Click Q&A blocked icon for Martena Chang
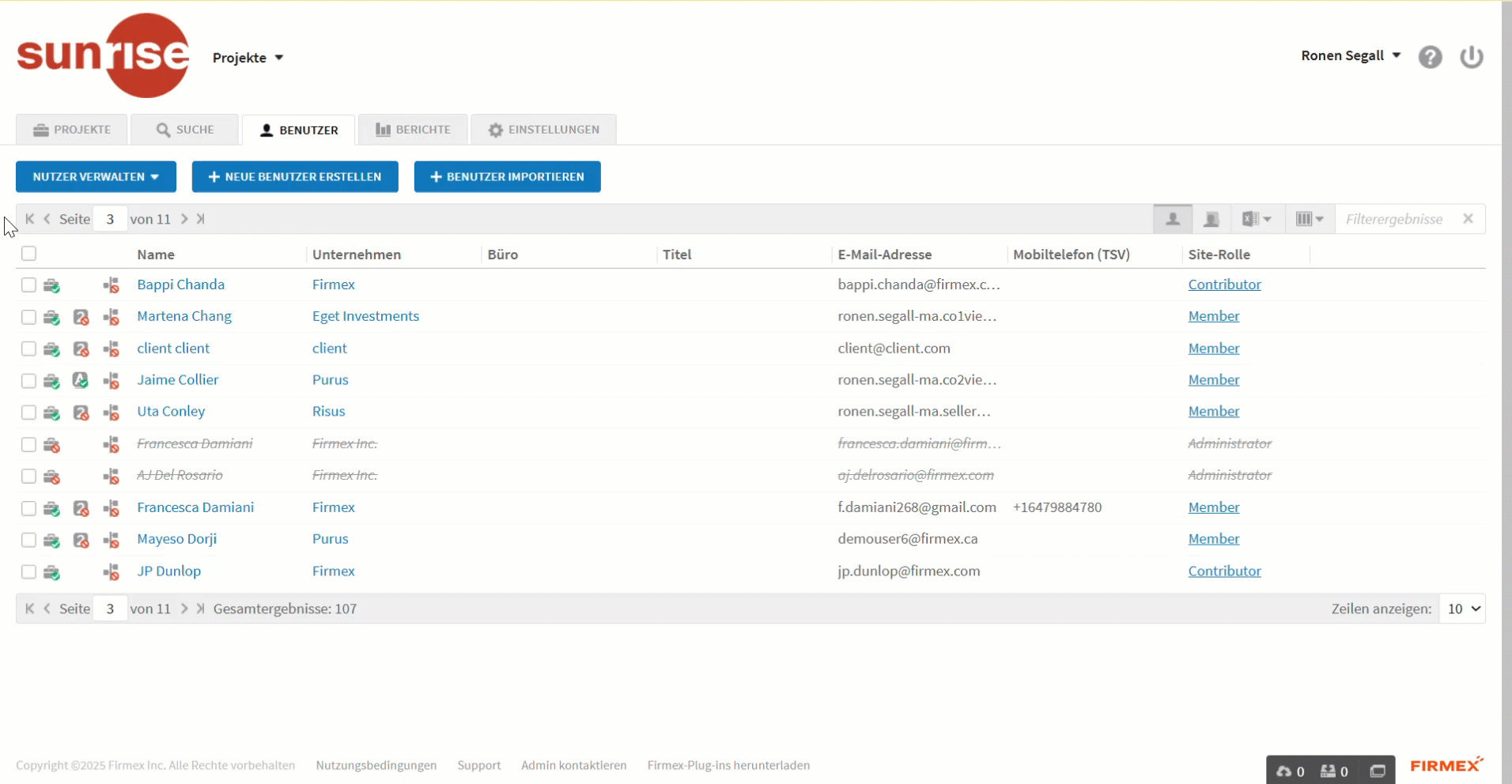This screenshot has width=1512, height=784. 81,317
